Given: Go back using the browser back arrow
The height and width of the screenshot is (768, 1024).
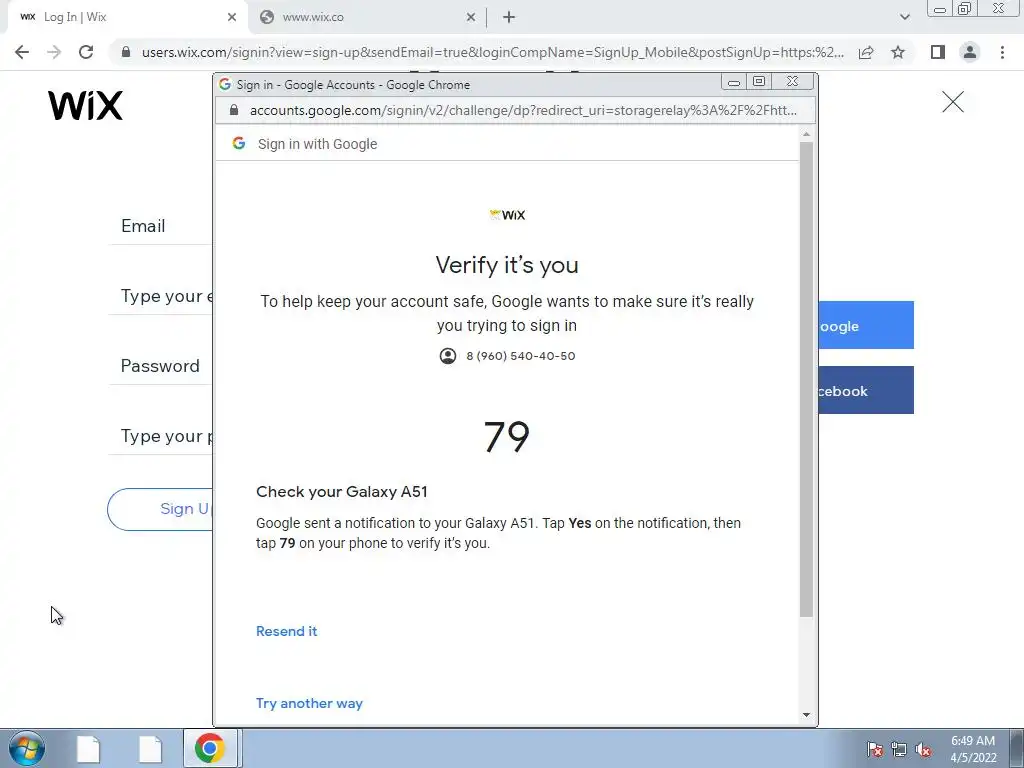Looking at the screenshot, I should coord(22,52).
